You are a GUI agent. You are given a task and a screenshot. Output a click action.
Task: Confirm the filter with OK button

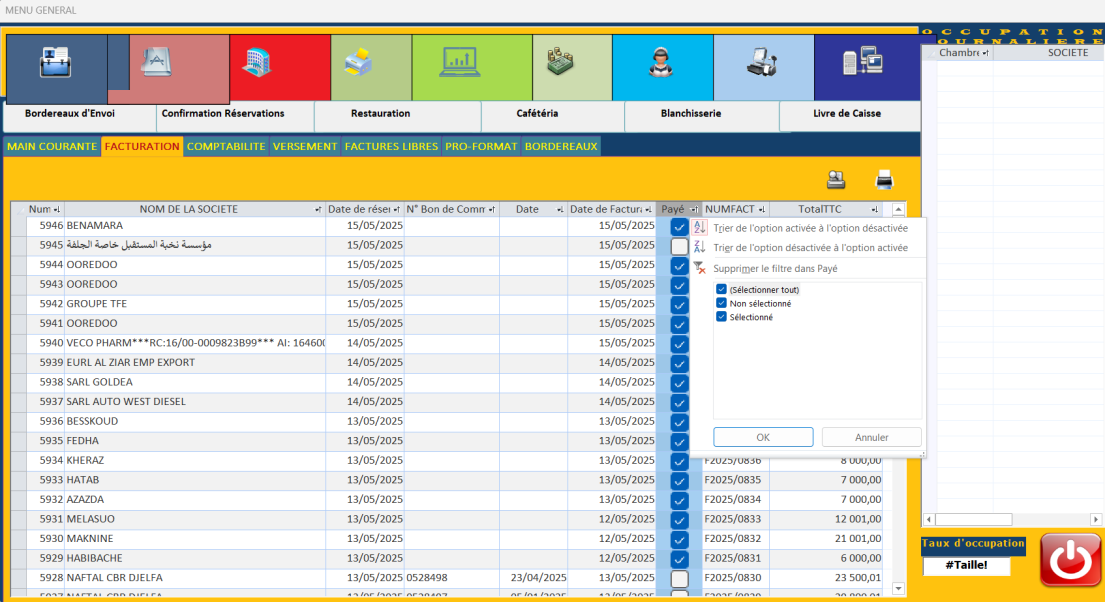coord(763,437)
